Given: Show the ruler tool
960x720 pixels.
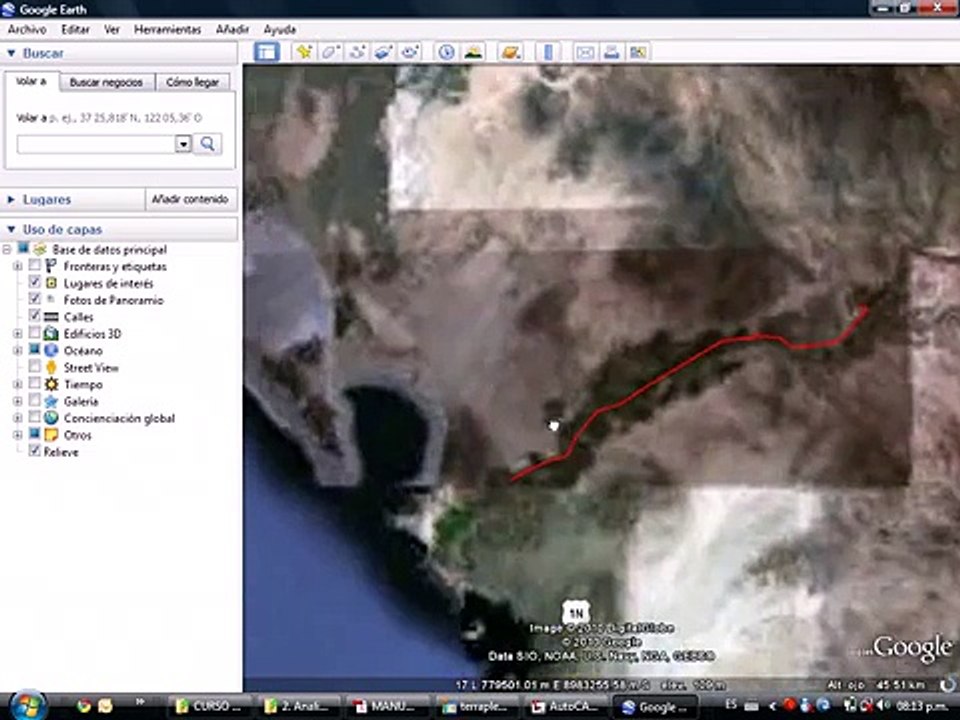Looking at the screenshot, I should point(548,52).
